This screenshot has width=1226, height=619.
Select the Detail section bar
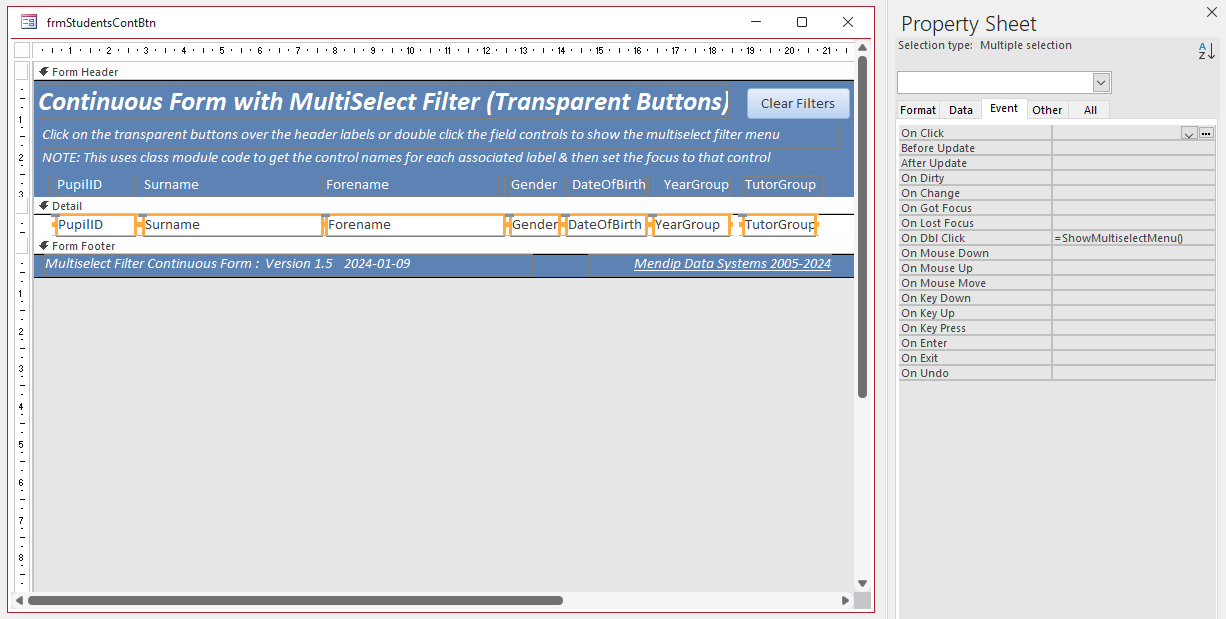tap(445, 206)
